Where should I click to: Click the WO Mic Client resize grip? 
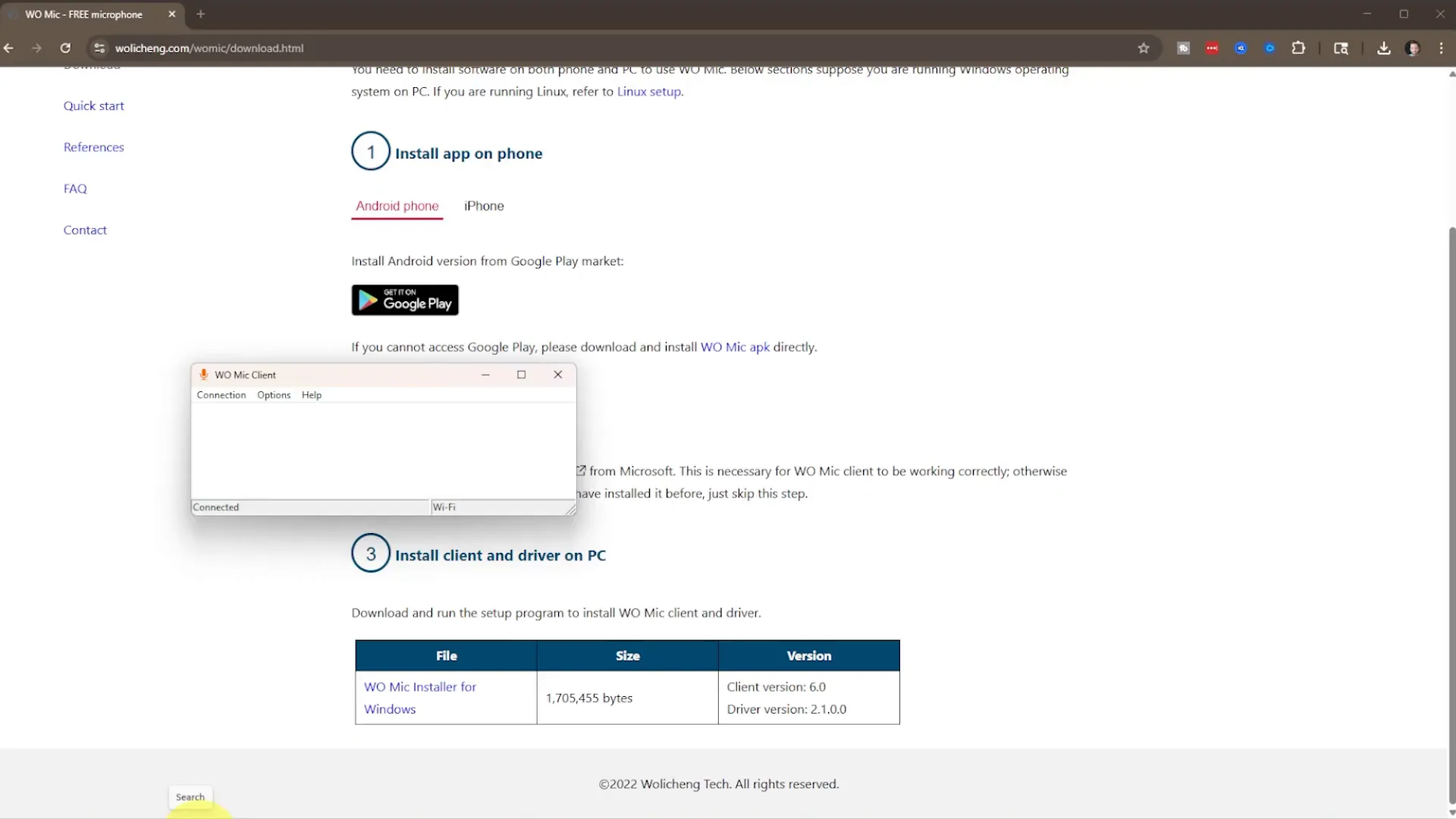pos(570,510)
